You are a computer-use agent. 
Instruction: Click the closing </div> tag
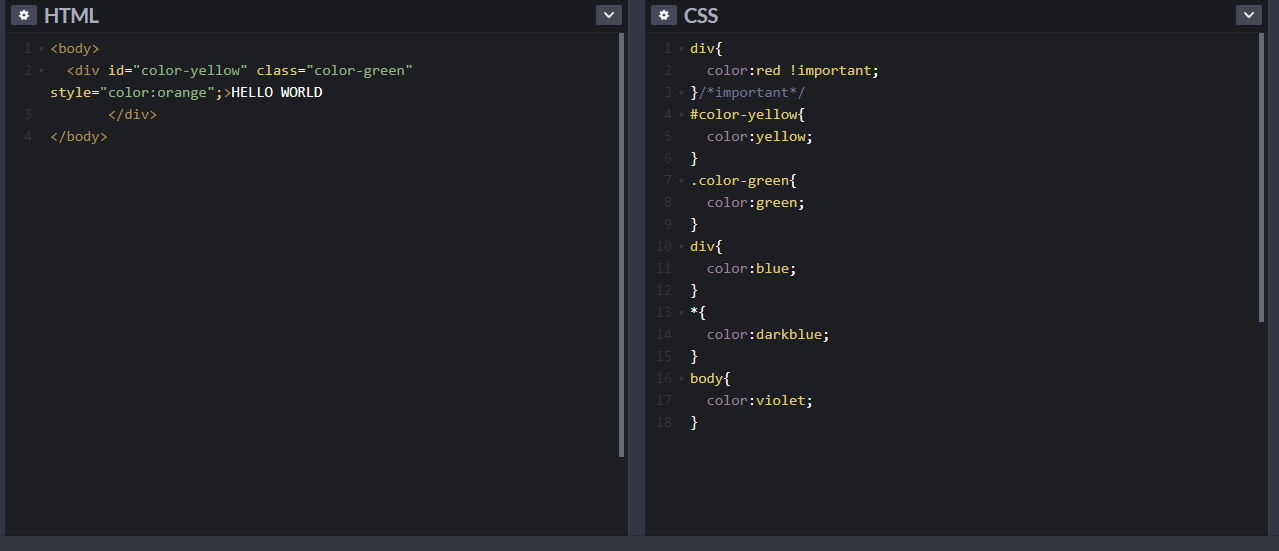pos(133,114)
